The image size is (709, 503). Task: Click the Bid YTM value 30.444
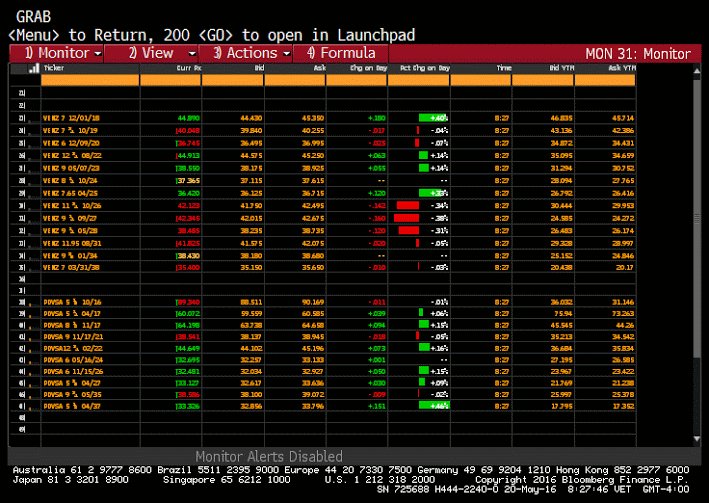(x=562, y=206)
